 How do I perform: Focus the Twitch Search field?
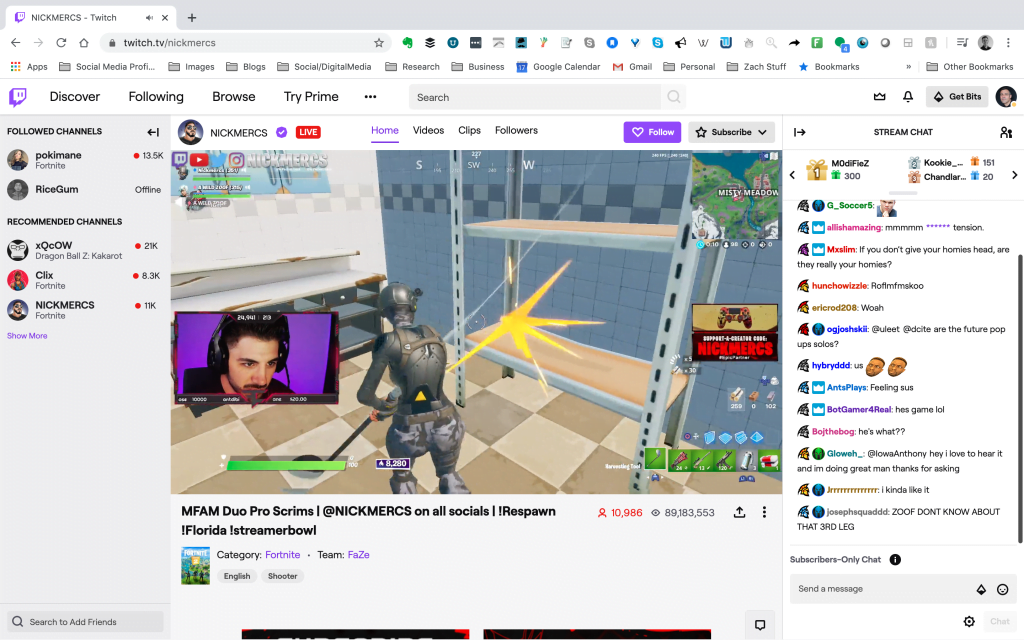point(535,97)
